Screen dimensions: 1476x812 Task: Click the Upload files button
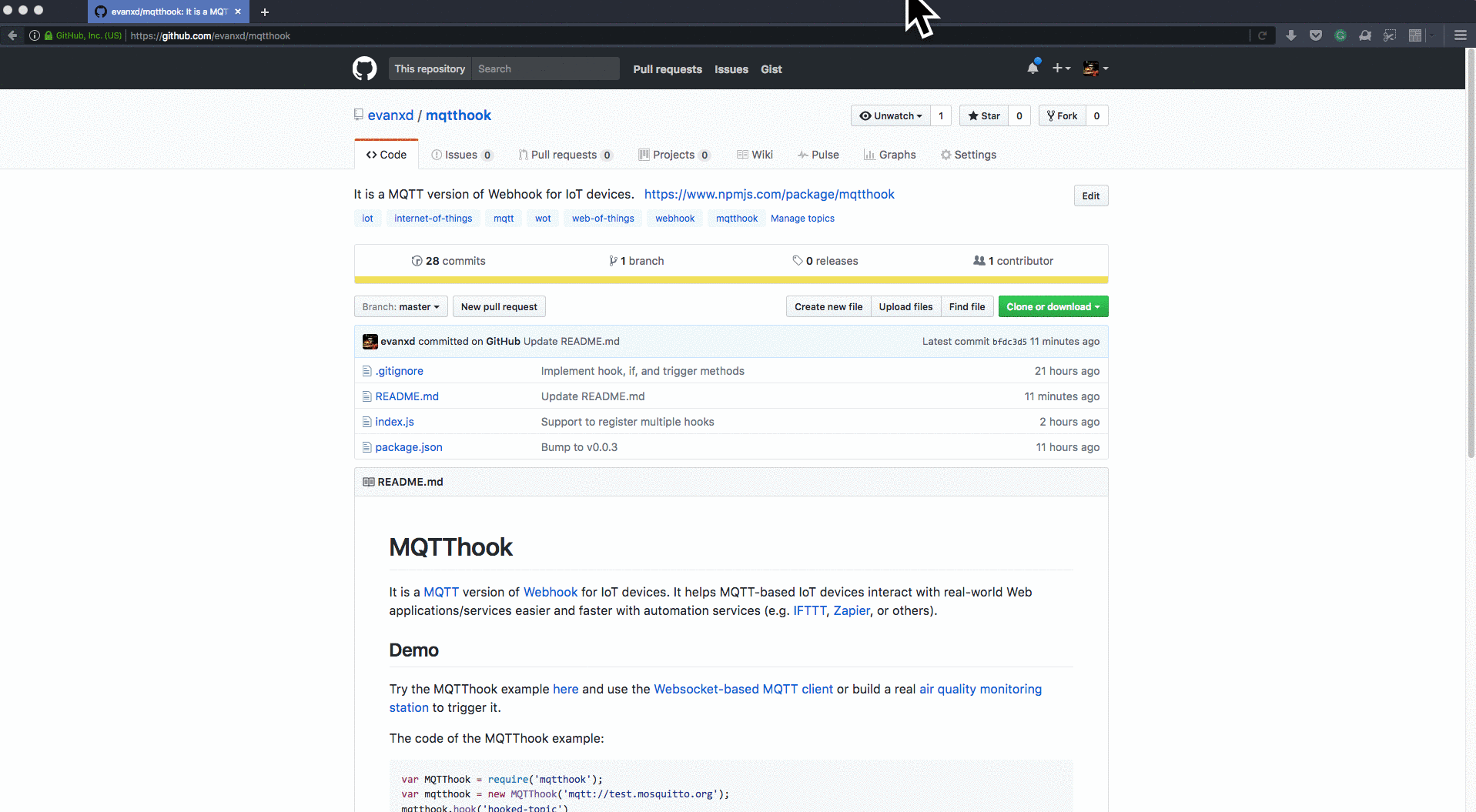point(905,306)
